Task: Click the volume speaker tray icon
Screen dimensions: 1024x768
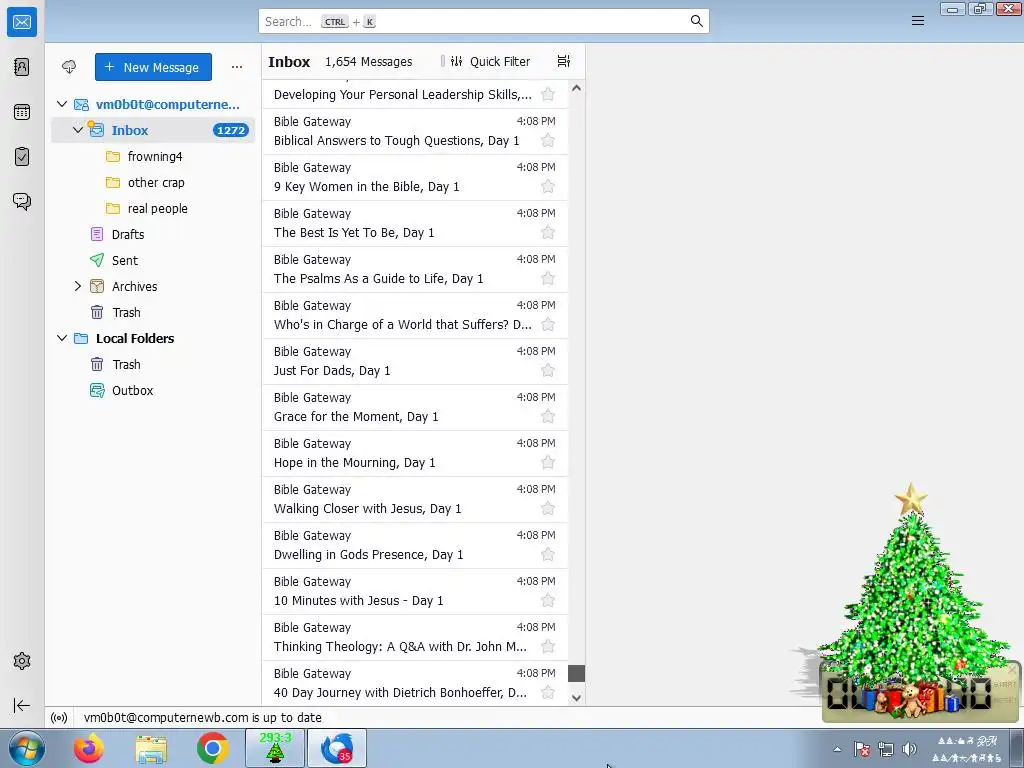Action: tap(909, 749)
